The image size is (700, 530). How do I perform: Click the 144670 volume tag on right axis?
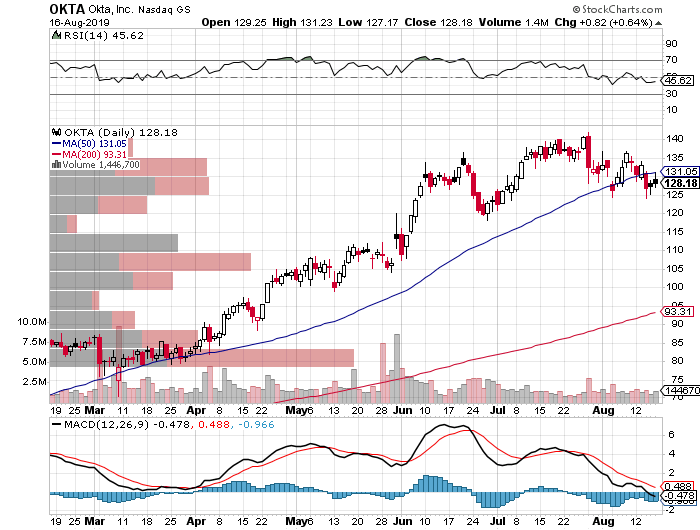point(681,390)
